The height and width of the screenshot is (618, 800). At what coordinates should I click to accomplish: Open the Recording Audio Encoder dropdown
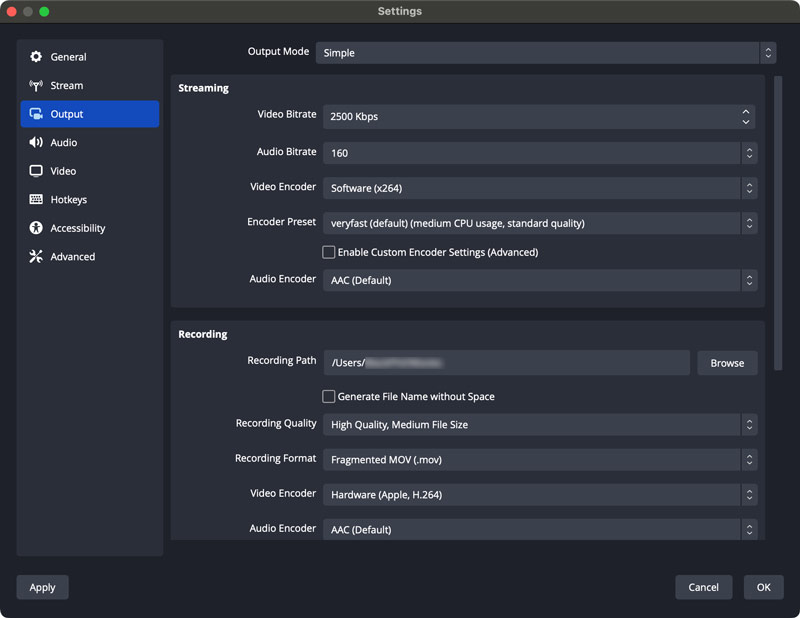pos(540,530)
